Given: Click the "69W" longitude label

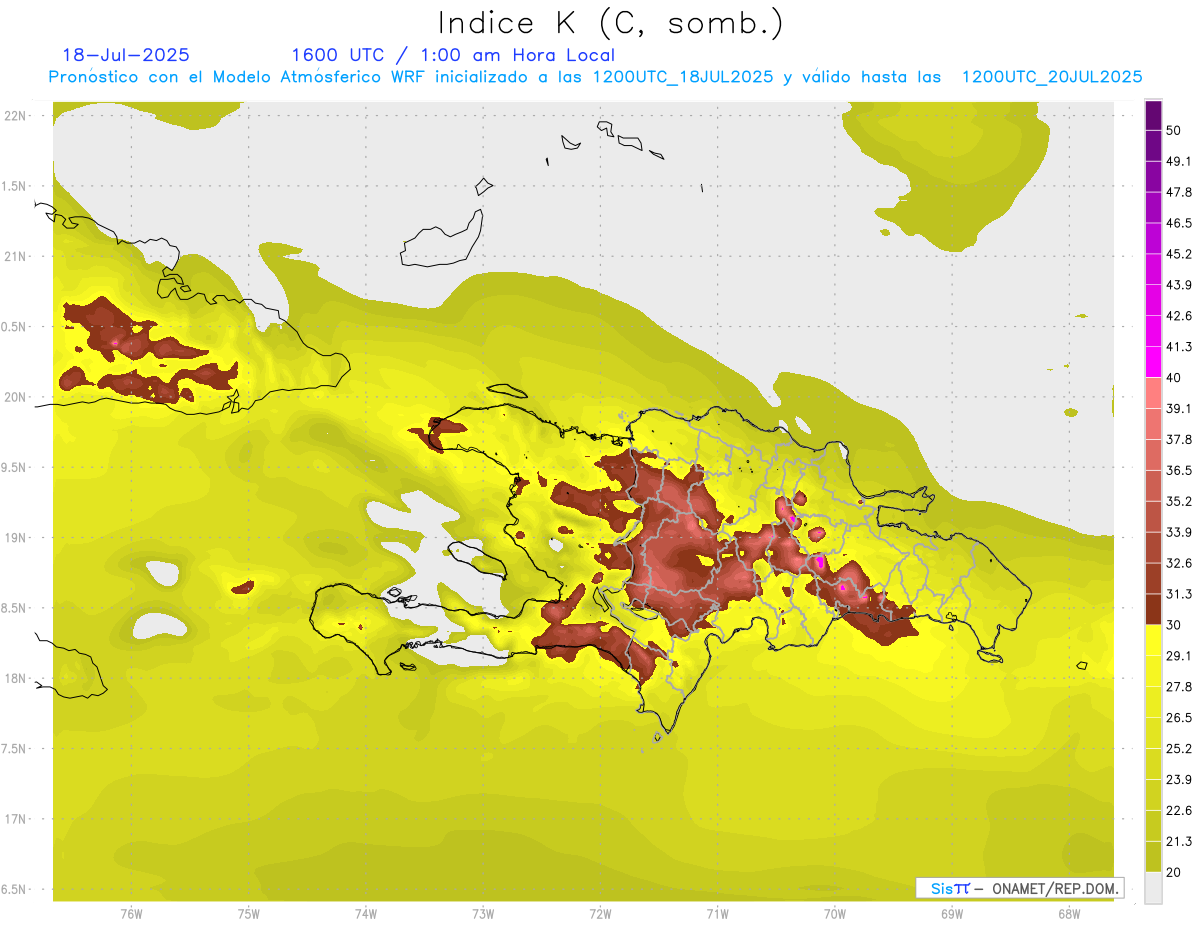Looking at the screenshot, I should [952, 913].
